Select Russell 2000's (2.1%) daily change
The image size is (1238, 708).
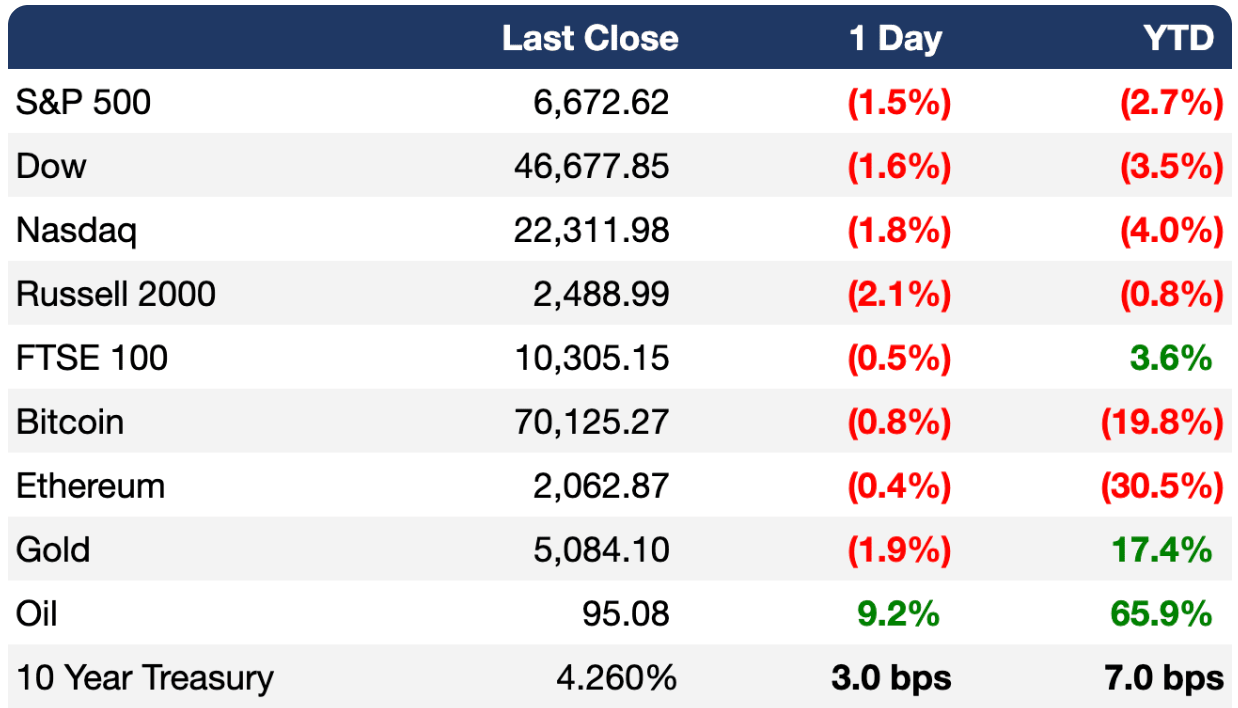[x=898, y=293]
